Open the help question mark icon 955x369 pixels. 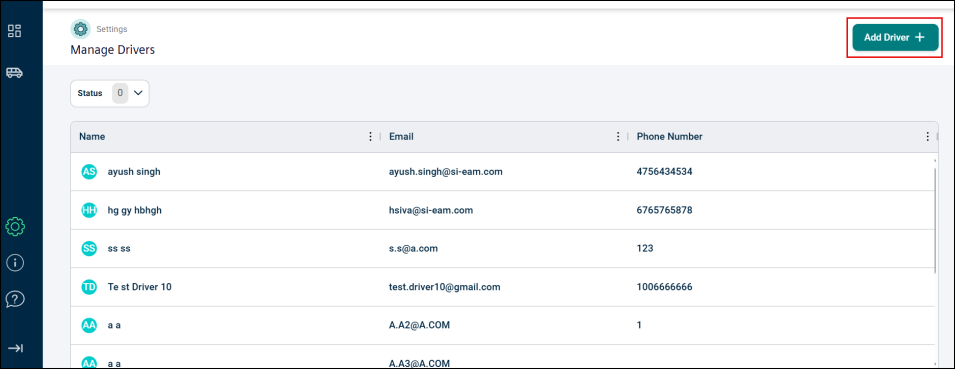[15, 299]
